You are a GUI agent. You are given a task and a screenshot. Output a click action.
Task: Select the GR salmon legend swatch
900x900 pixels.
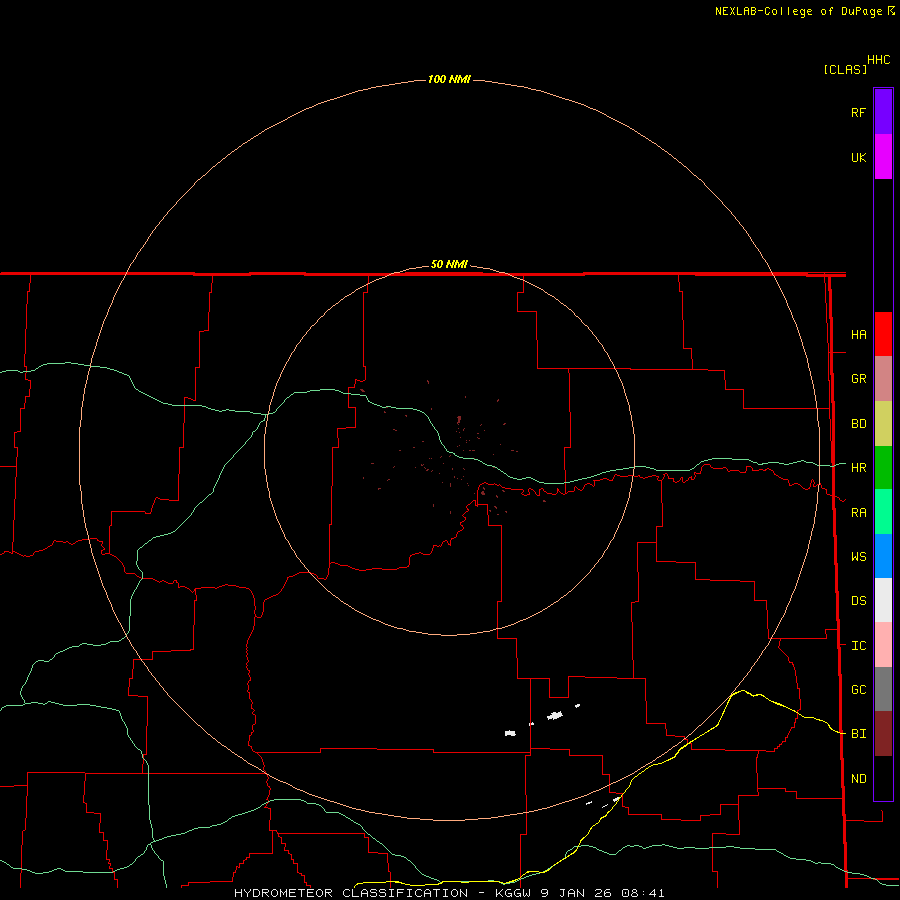tap(883, 378)
